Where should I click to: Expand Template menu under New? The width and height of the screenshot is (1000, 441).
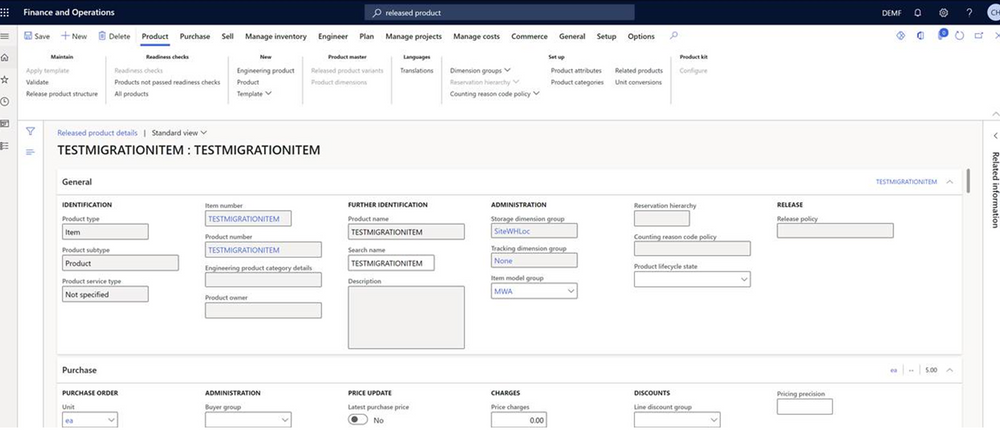click(254, 94)
